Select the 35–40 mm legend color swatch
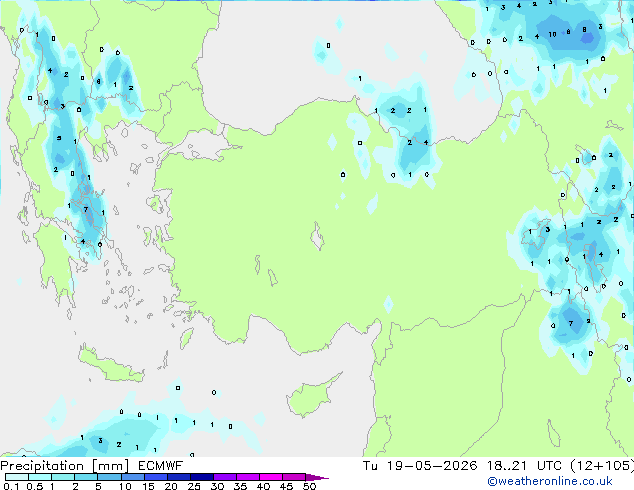The width and height of the screenshot is (634, 490). 247,477
